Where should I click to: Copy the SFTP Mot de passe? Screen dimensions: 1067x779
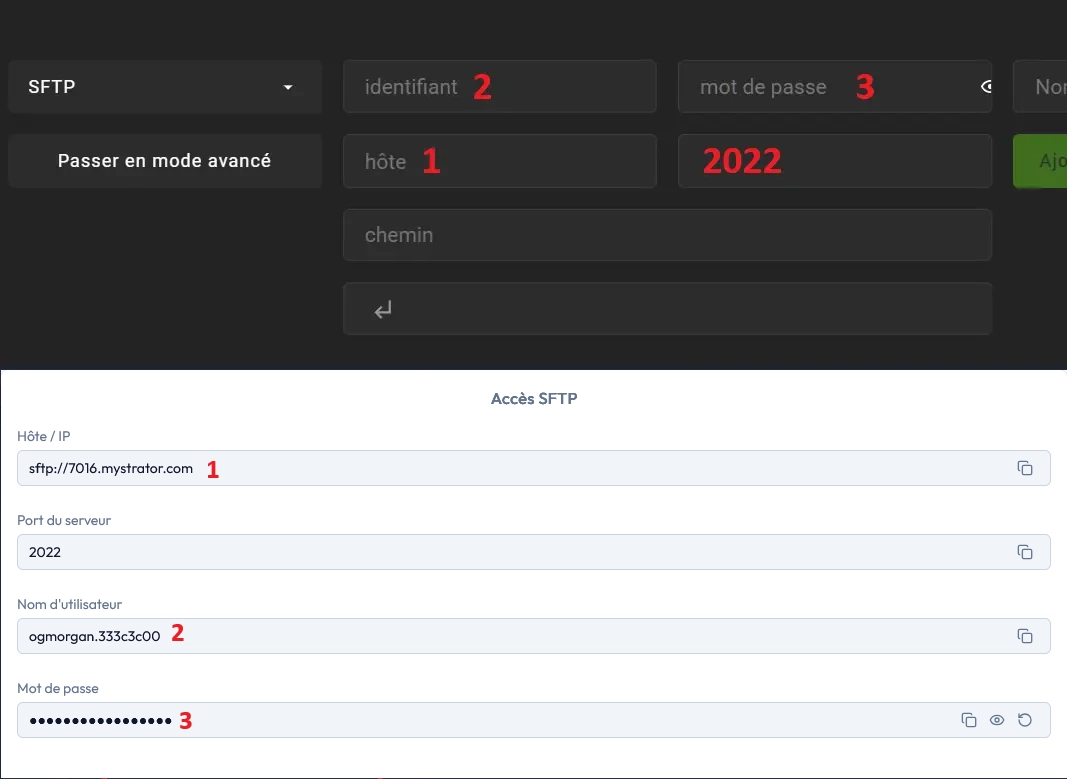tap(968, 720)
